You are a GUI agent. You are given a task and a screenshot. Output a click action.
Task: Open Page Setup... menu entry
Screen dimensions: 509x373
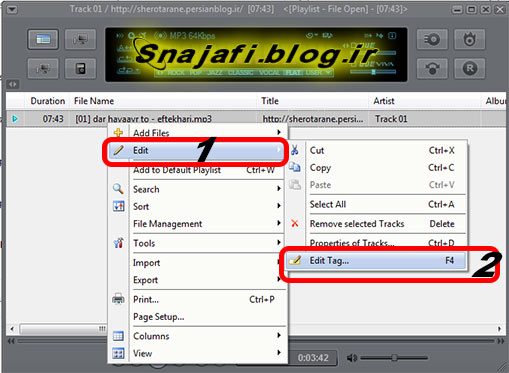point(197,317)
